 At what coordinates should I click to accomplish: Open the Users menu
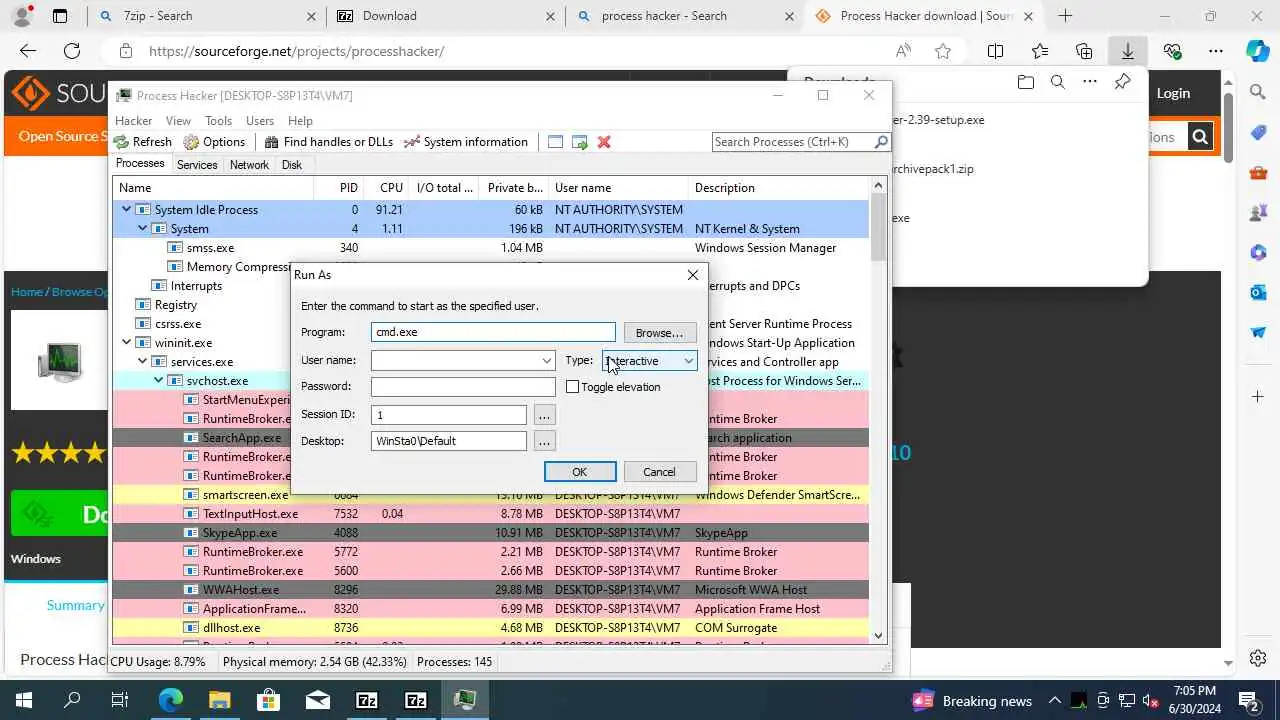260,121
